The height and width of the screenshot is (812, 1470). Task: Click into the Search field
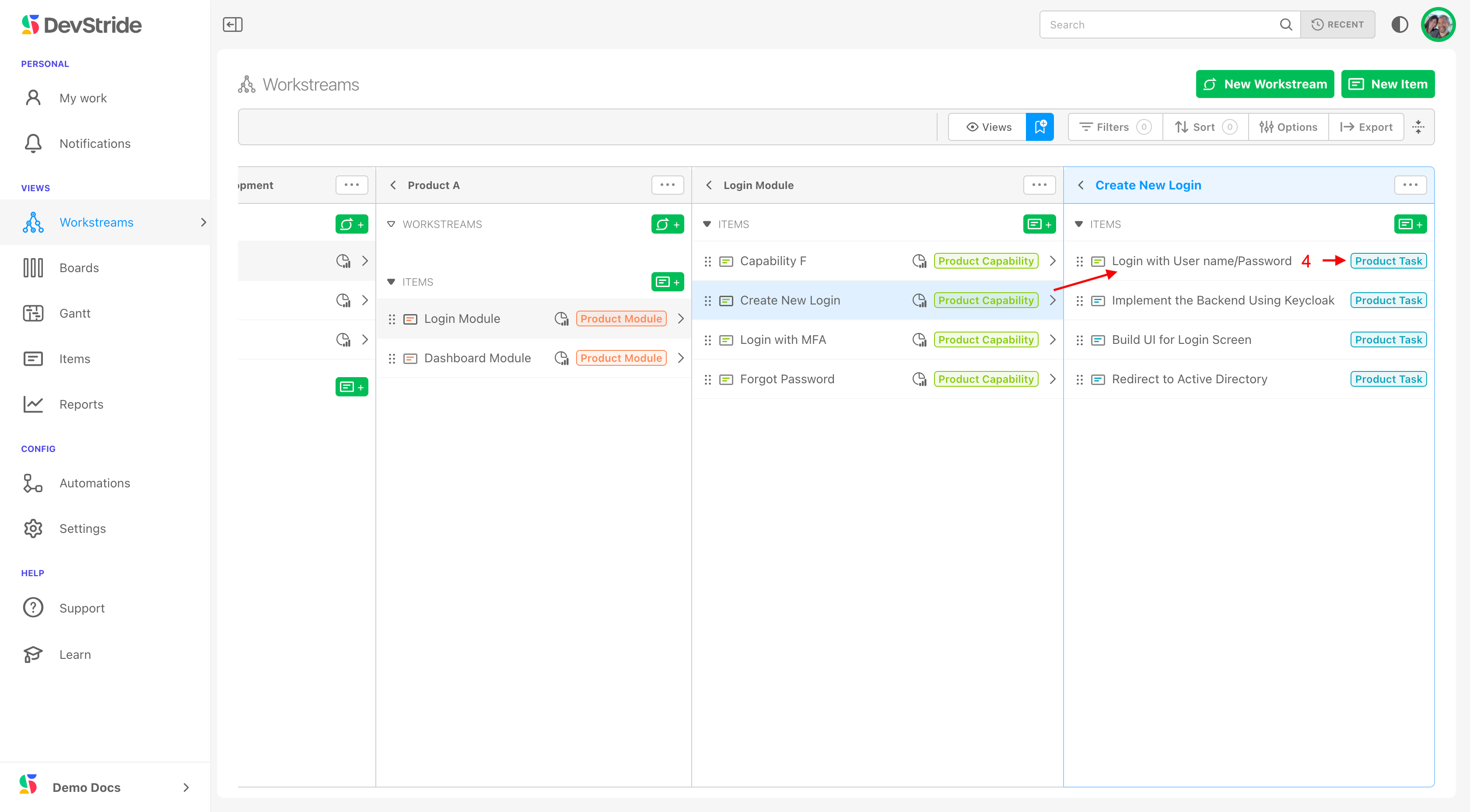click(1158, 24)
